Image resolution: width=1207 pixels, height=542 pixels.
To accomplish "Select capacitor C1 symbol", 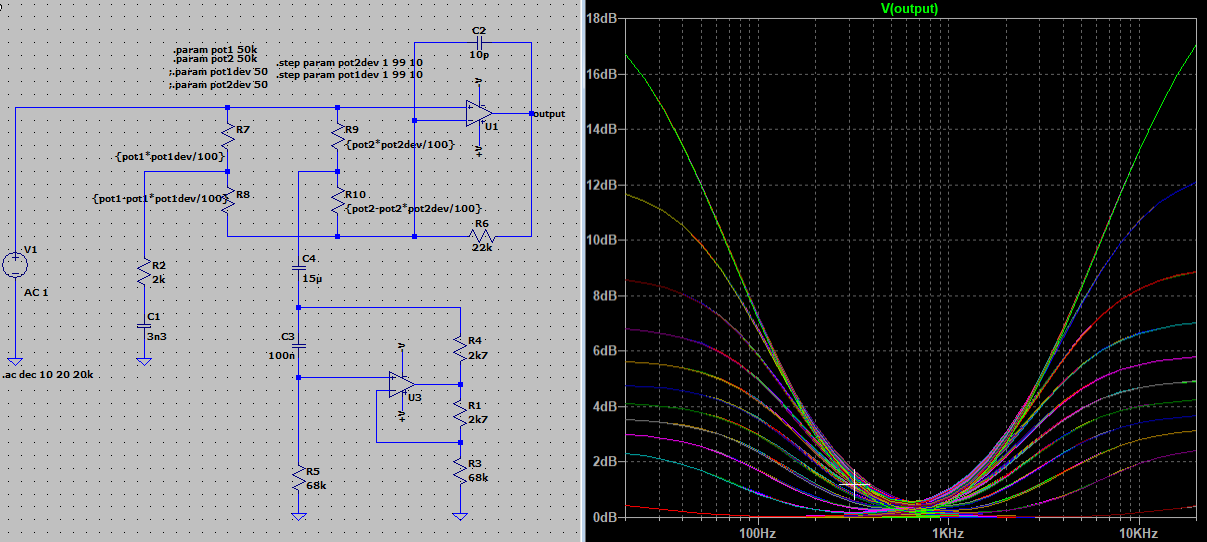I will [145, 326].
